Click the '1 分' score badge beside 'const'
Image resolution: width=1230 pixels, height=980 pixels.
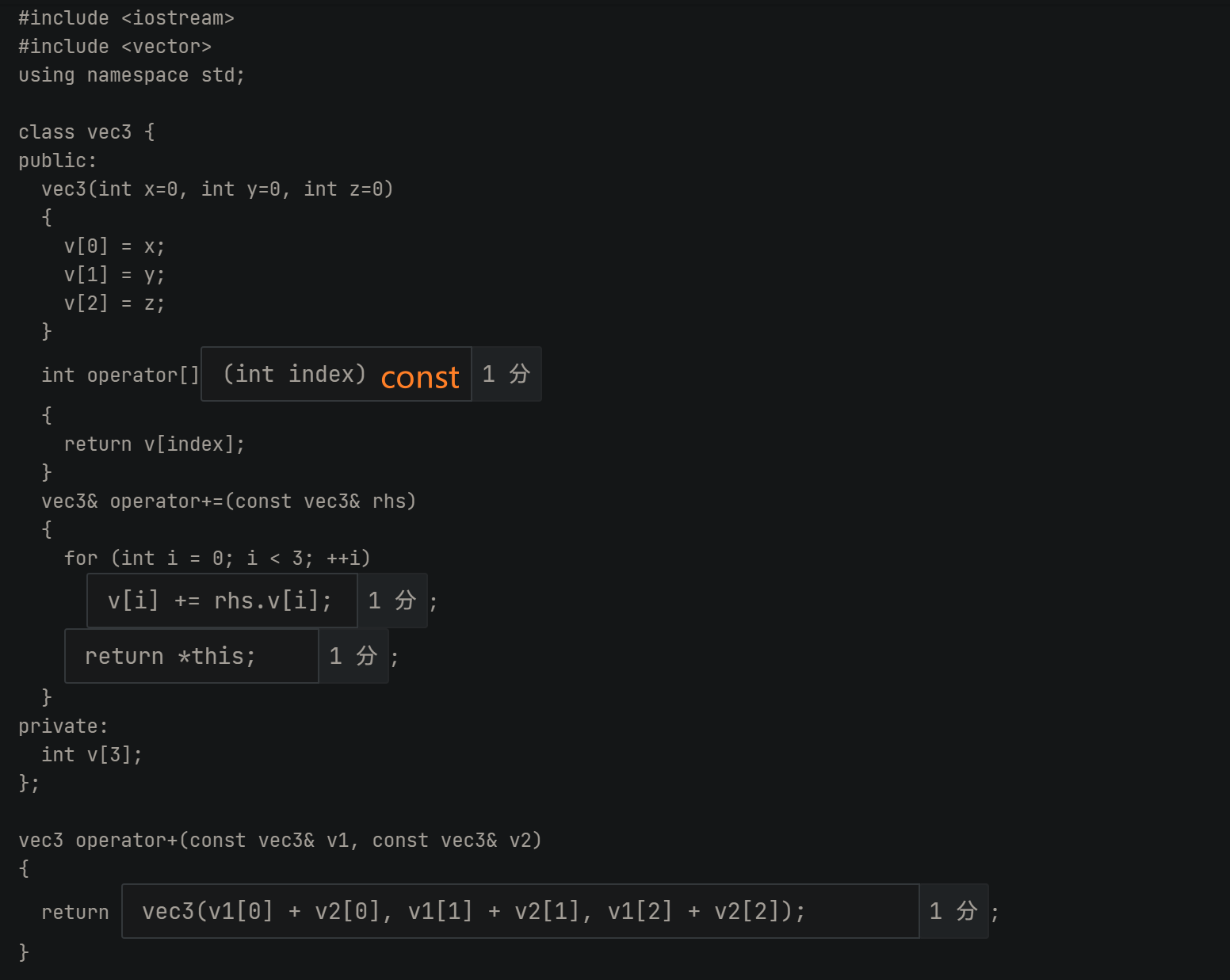[x=506, y=374]
